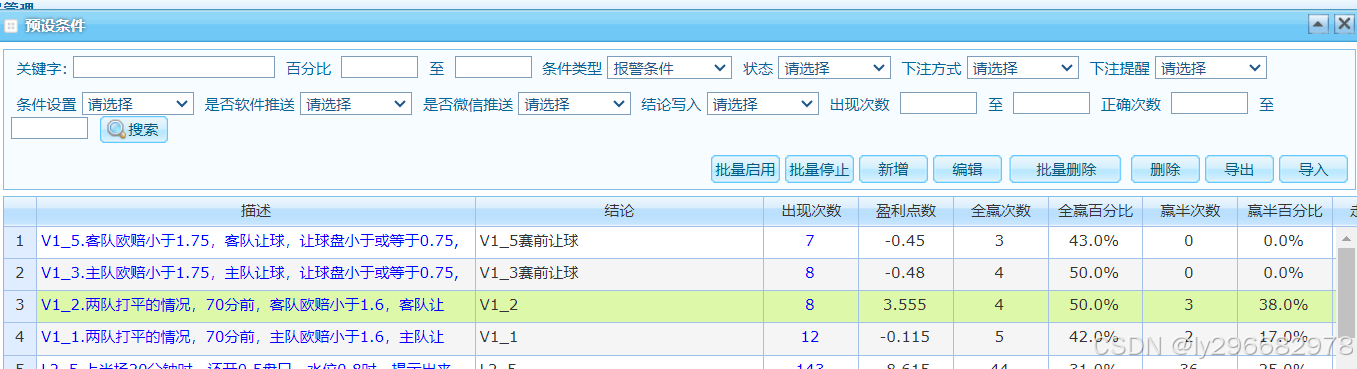Open the 下注方式 dropdown

[x=1022, y=68]
